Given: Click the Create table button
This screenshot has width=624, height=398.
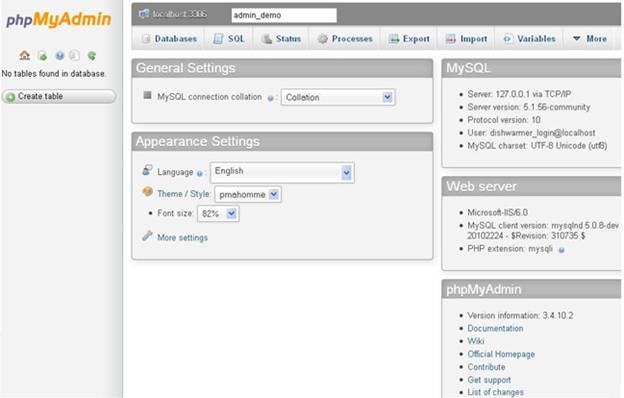Looking at the screenshot, I should pyautogui.click(x=59, y=96).
